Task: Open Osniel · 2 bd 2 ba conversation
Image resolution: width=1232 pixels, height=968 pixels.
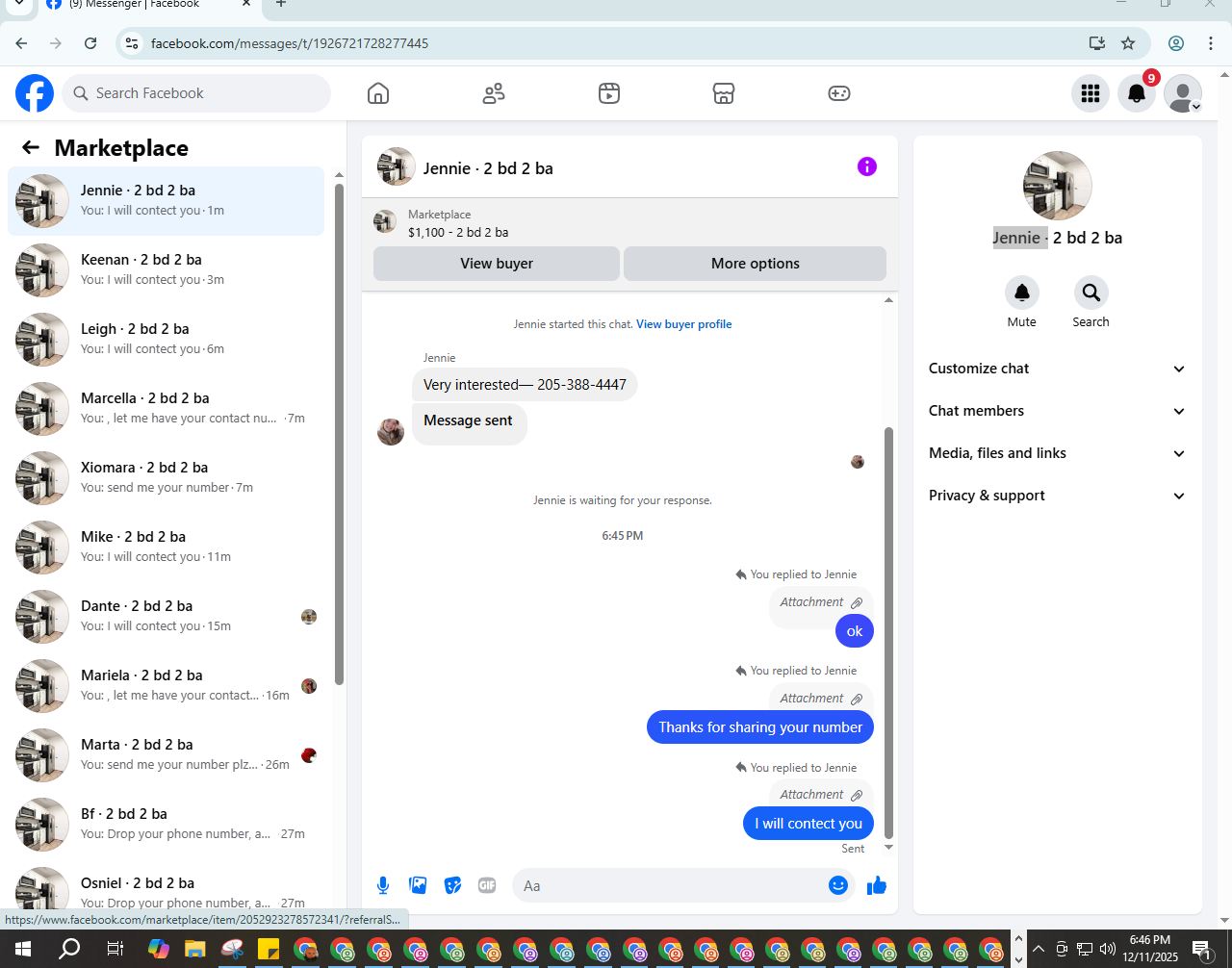Action: point(167,886)
